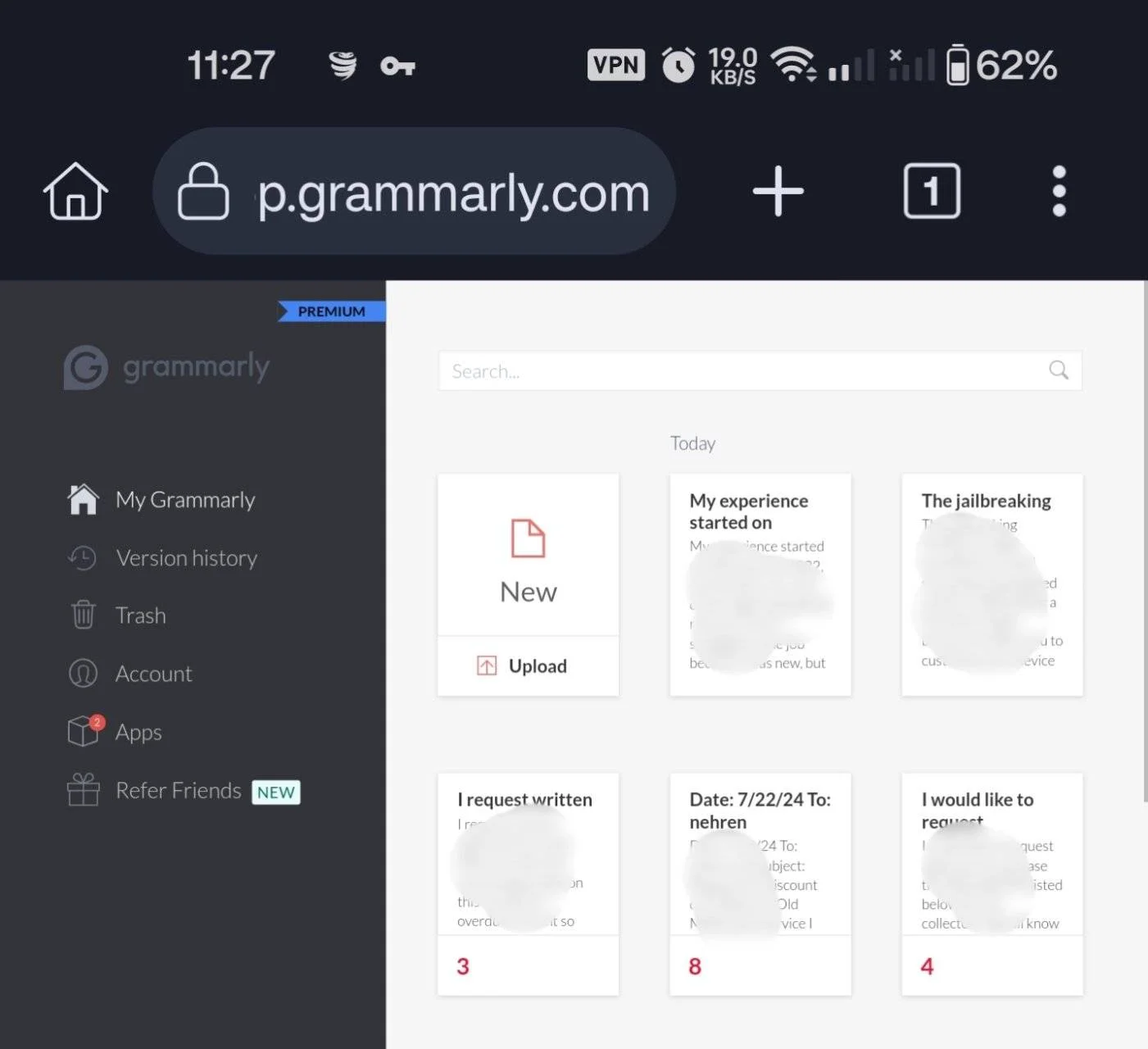Tap the VPN status bar indicator
Screen dimensions: 1148x1049
(x=616, y=65)
